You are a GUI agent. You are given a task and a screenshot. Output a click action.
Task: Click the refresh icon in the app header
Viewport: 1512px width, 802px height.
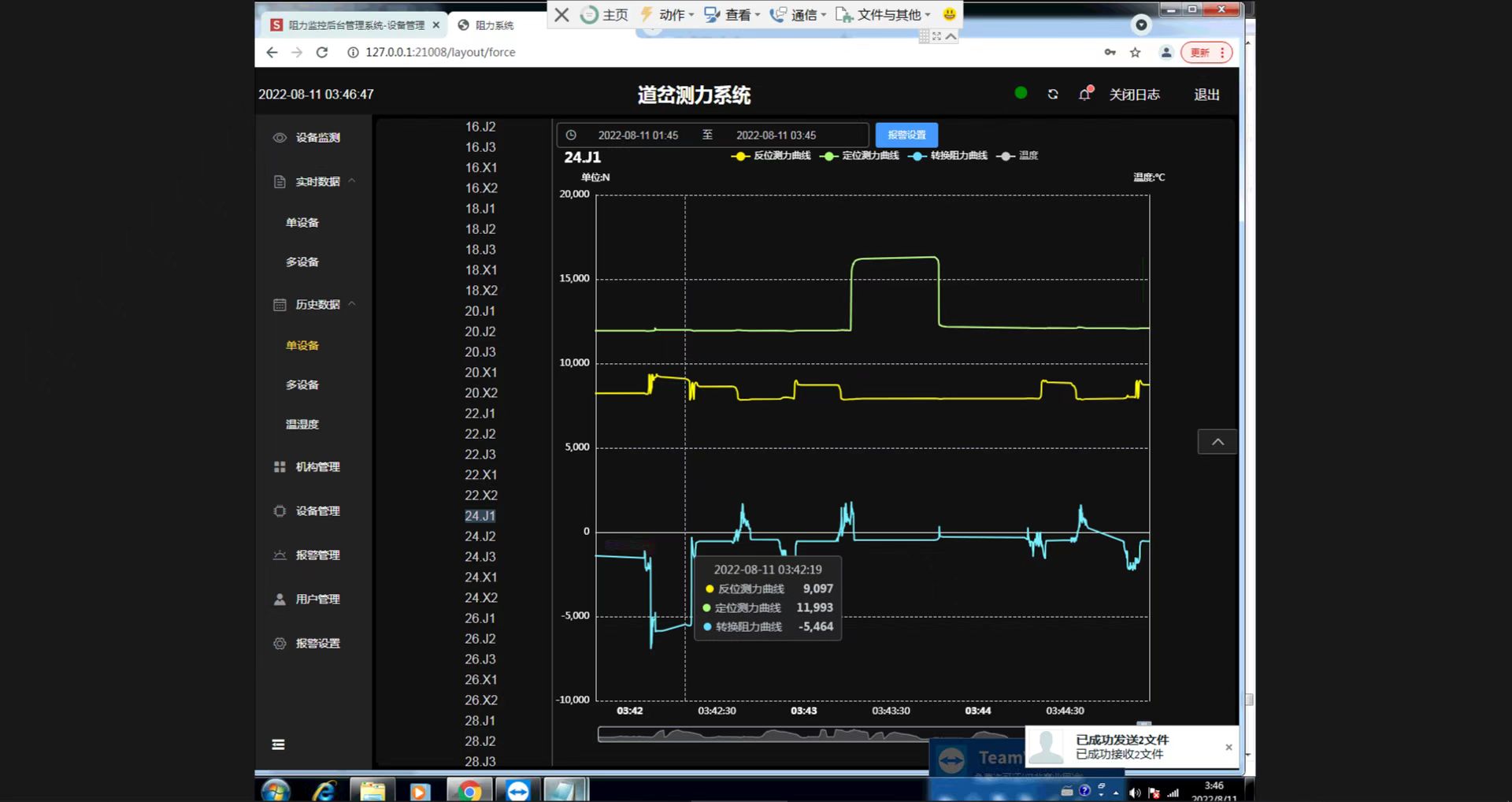(1053, 95)
